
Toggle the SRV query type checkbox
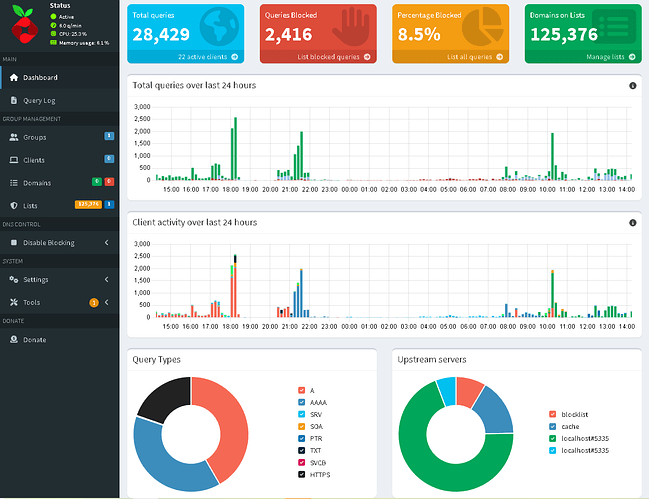point(301,414)
